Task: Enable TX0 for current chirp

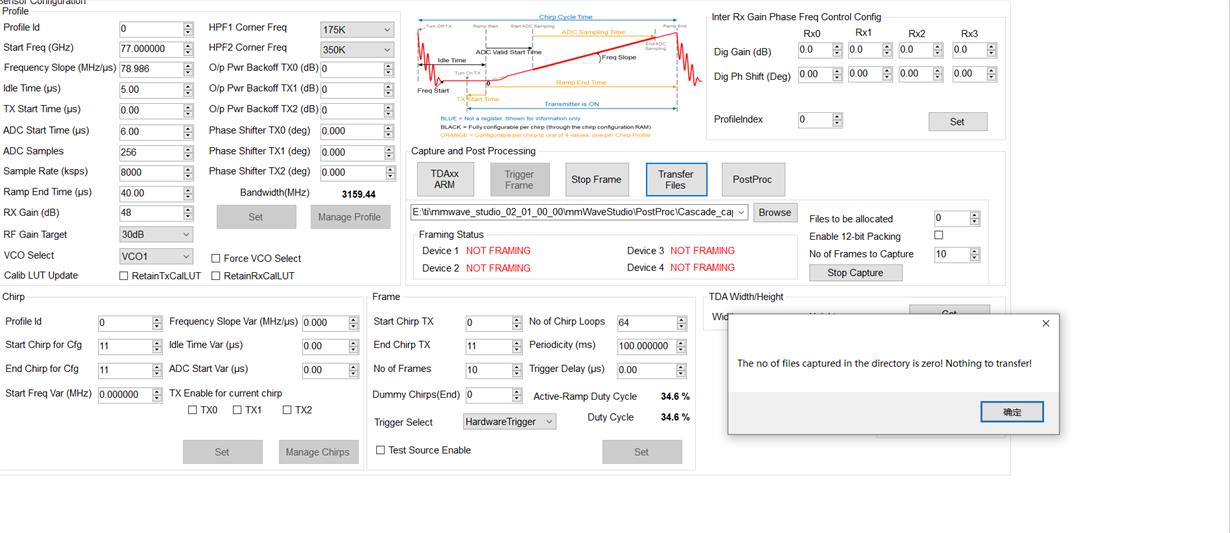Action: pos(193,410)
